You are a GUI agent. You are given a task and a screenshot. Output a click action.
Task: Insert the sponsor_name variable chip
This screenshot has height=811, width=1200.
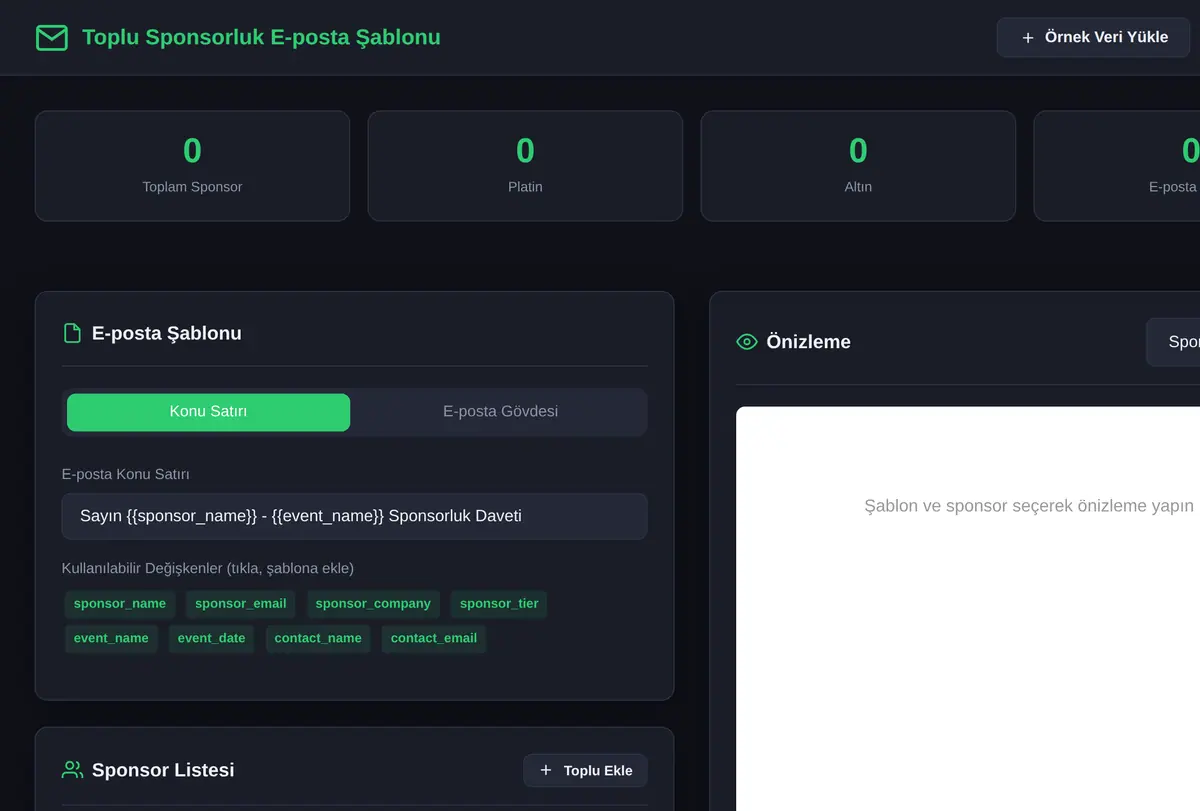point(120,604)
